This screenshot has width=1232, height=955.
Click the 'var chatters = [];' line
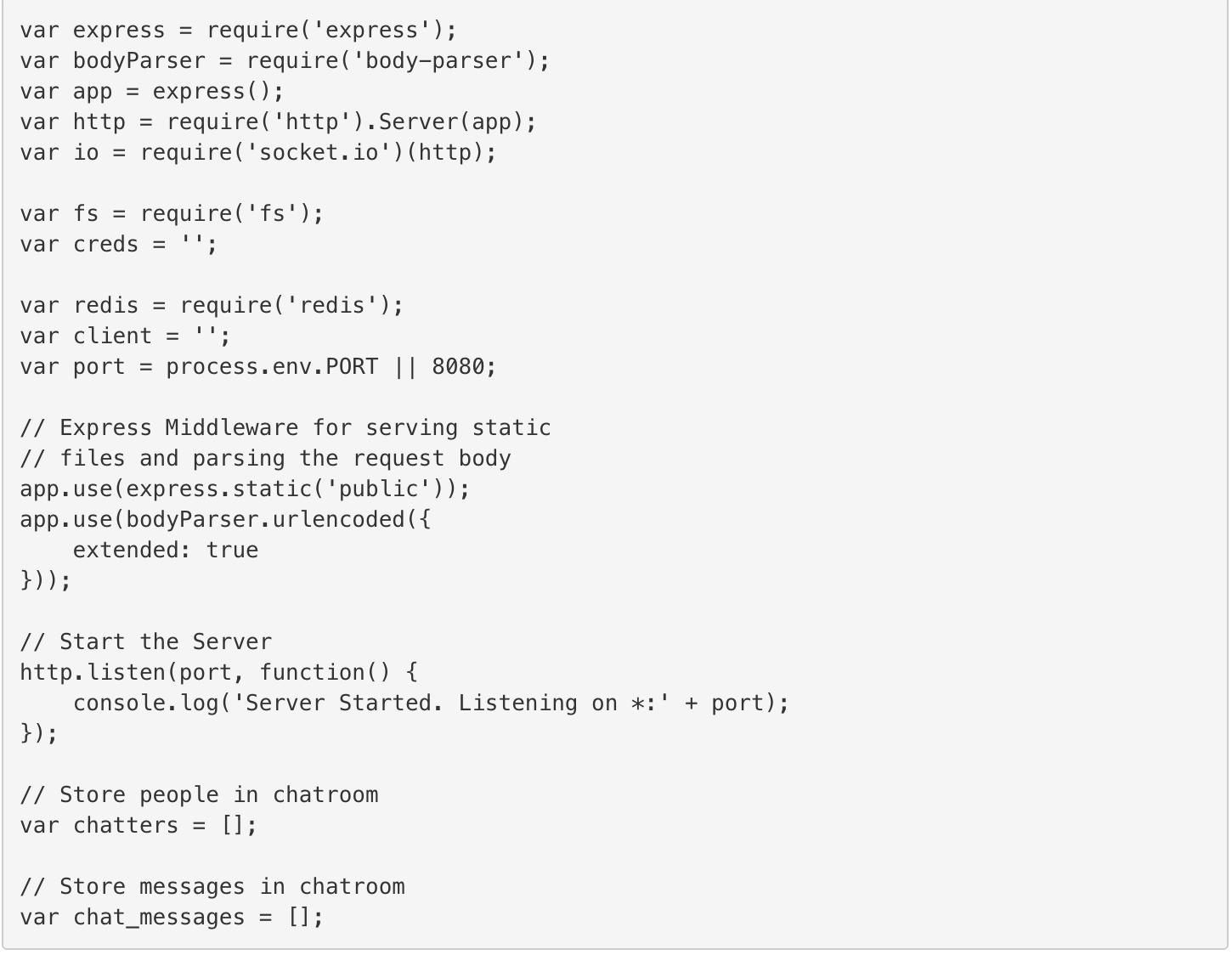138,826
